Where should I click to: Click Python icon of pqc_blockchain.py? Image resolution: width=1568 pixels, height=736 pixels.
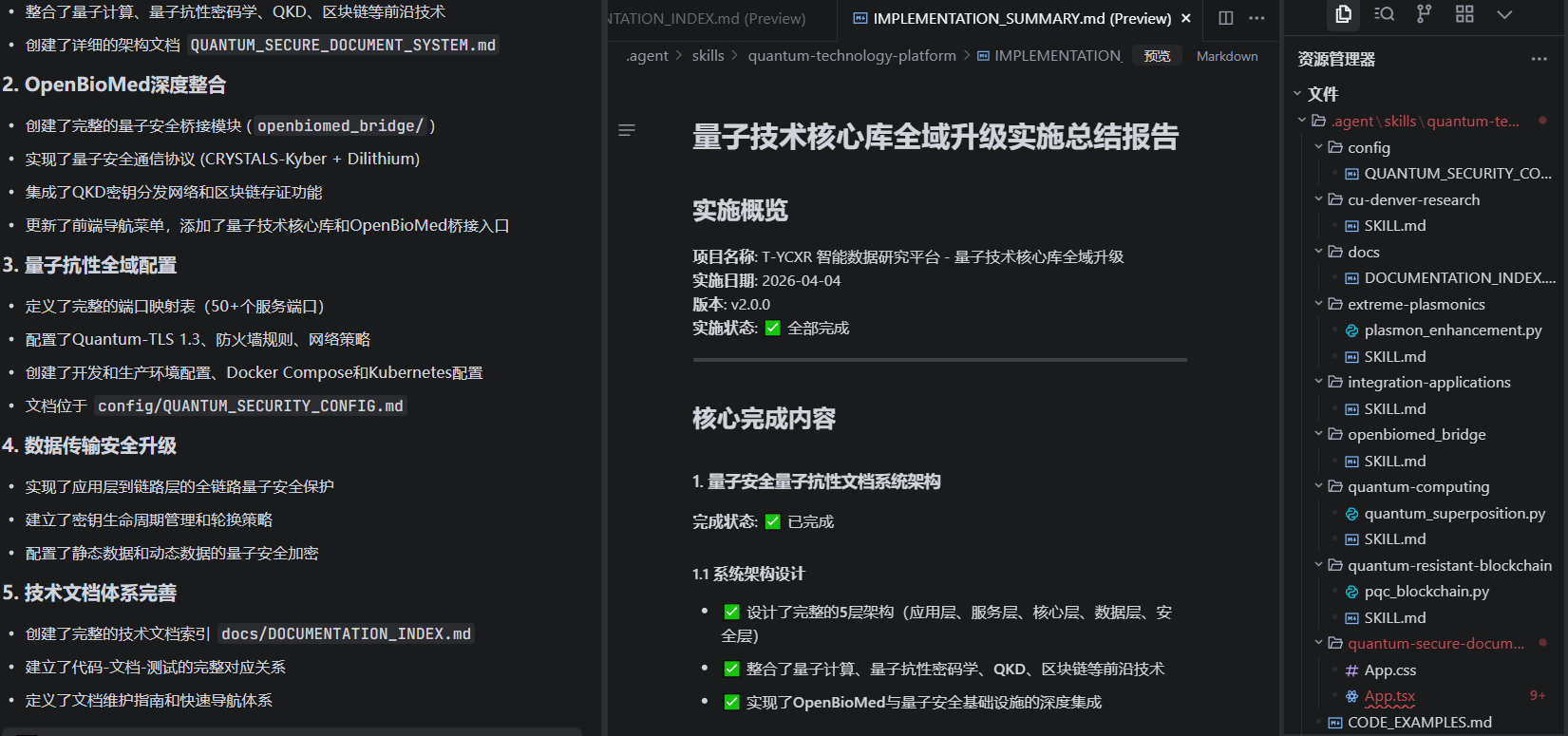1351,592
